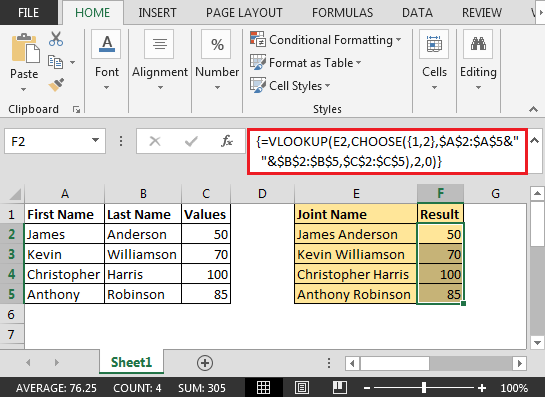This screenshot has width=545, height=397.
Task: Click the zoom slider handle
Action: coord(424,388)
